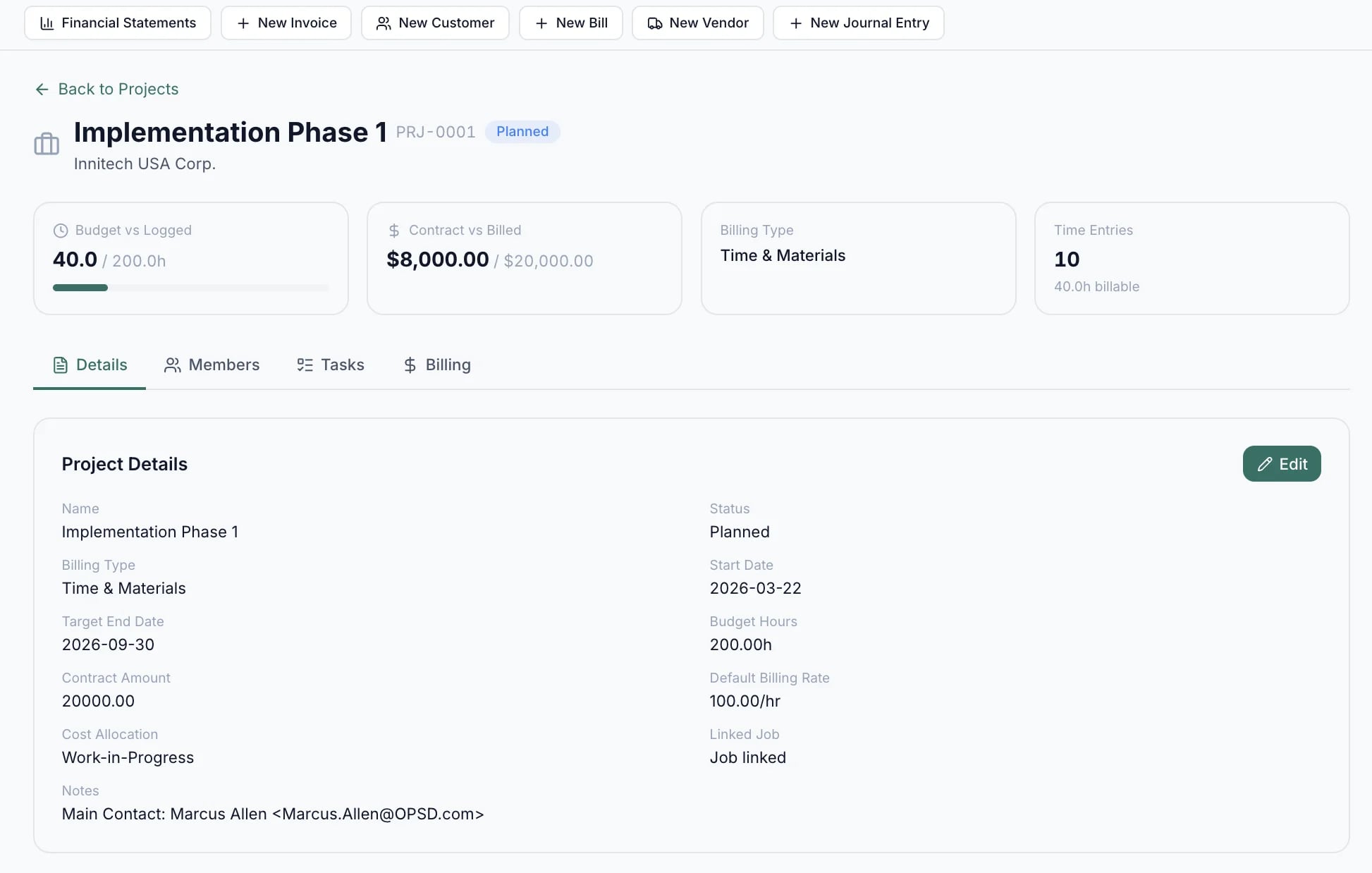
Task: Click the pencil icon on the Edit button
Action: click(x=1266, y=464)
